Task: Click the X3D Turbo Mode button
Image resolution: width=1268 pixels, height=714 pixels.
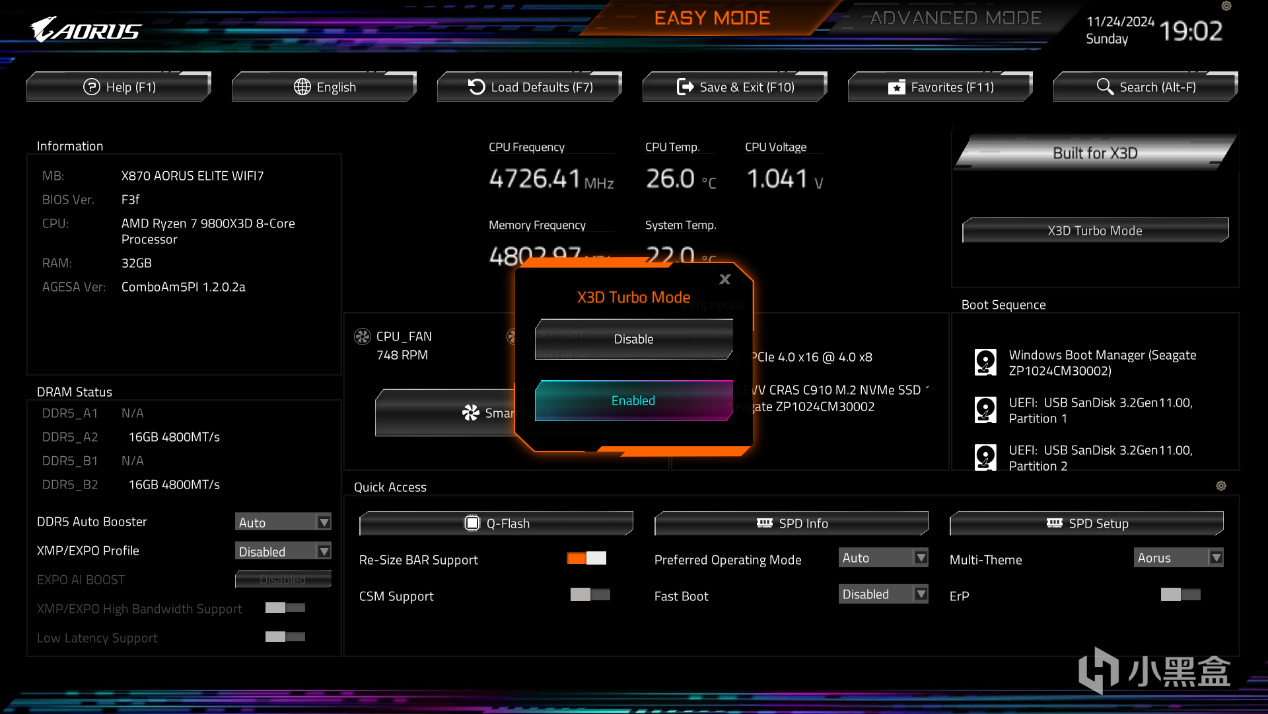Action: pyautogui.click(x=1095, y=230)
